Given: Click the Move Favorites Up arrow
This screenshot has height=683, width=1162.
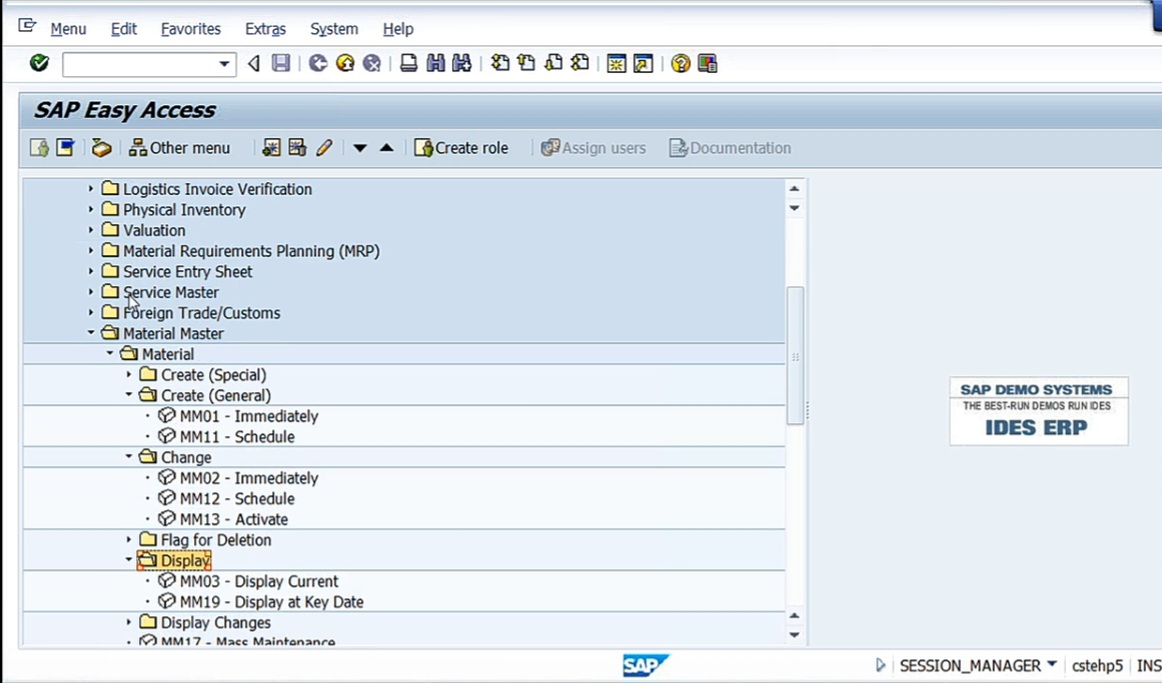Looking at the screenshot, I should (387, 147).
